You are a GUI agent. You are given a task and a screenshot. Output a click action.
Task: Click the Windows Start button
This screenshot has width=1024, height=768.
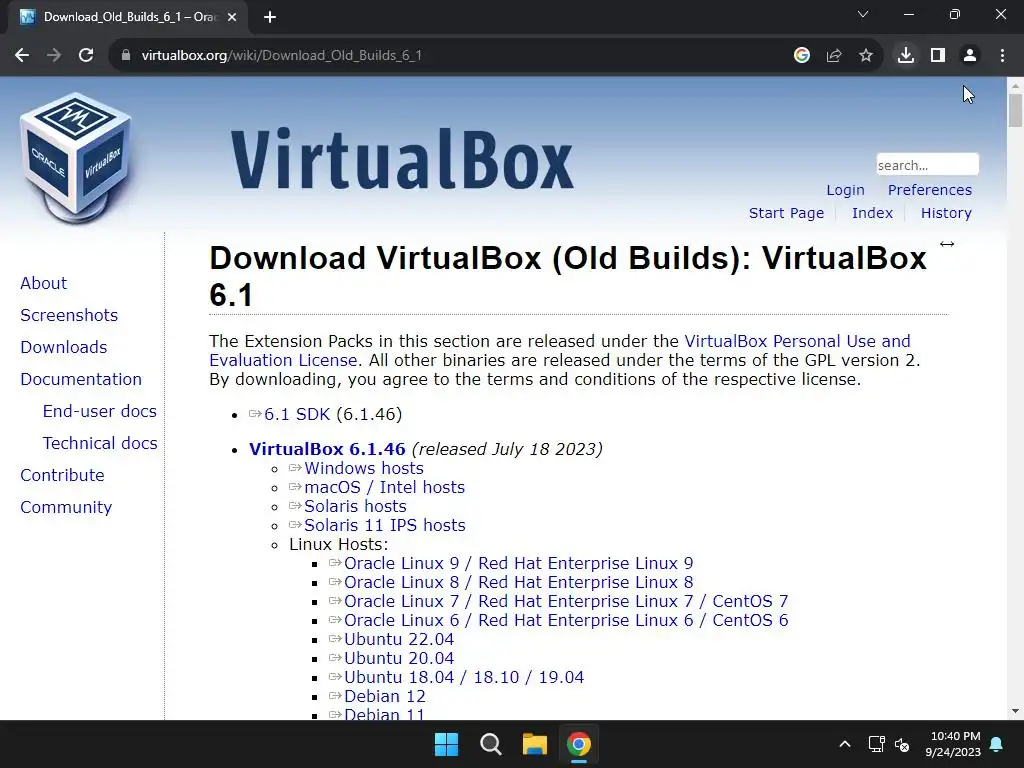coord(447,744)
